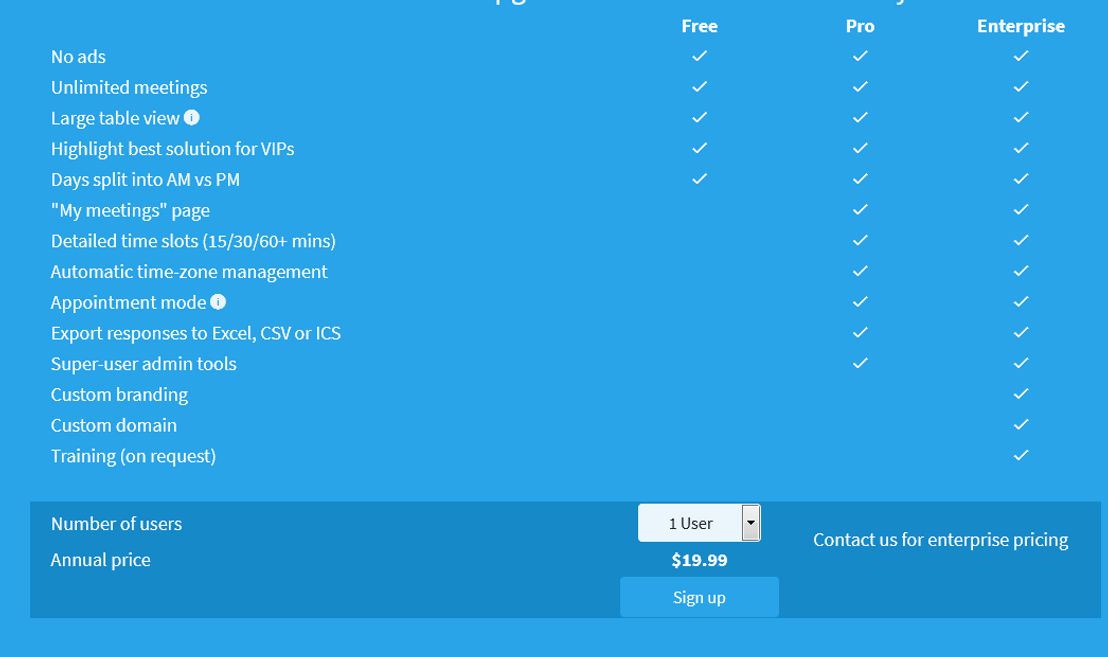Image resolution: width=1108 pixels, height=657 pixels.
Task: Click Enterprise checkmark for Custom domain
Action: pyautogui.click(x=1020, y=425)
